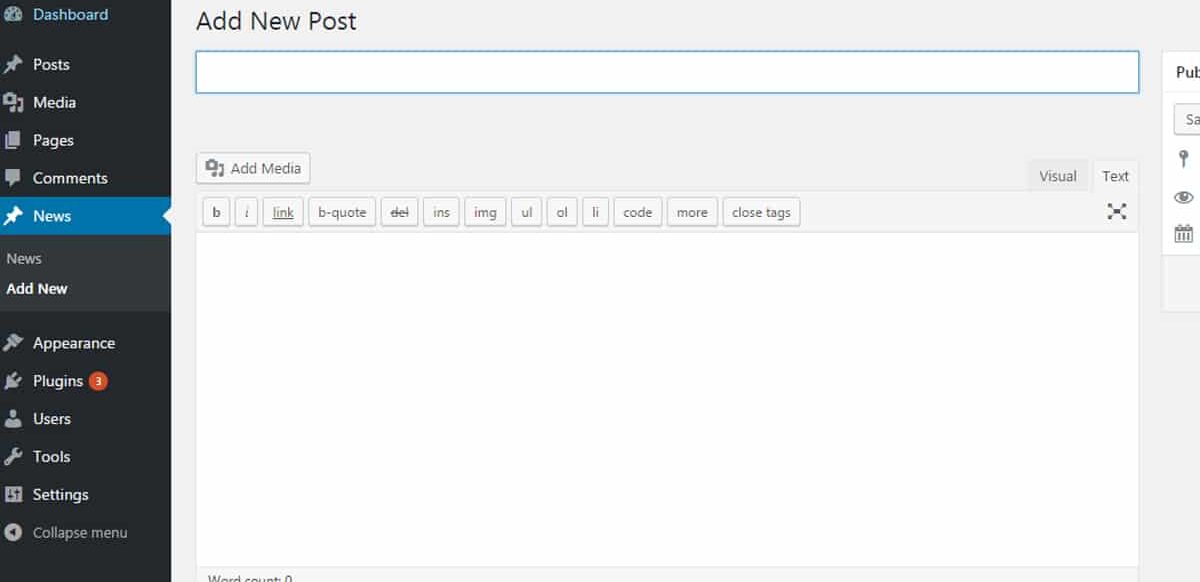Screen dimensions: 1200x582
Task: Click the Settings sliders icon
Action: tap(13, 495)
